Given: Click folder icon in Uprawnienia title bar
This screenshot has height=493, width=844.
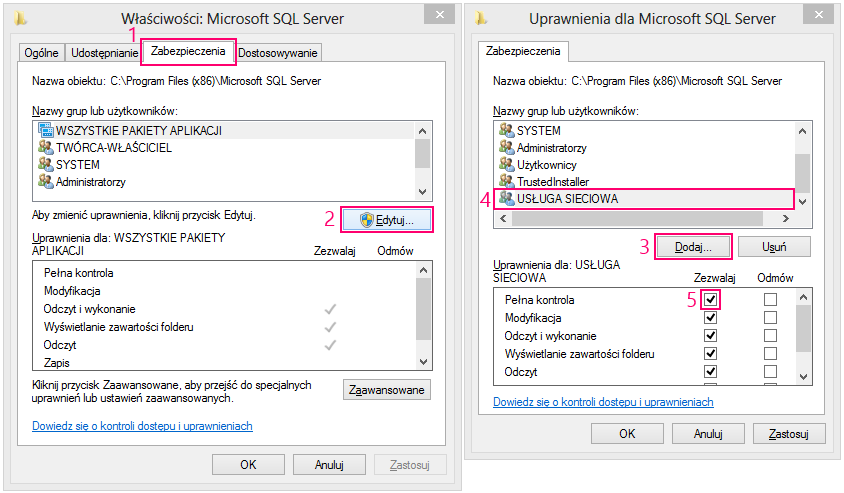Looking at the screenshot, I should (482, 18).
